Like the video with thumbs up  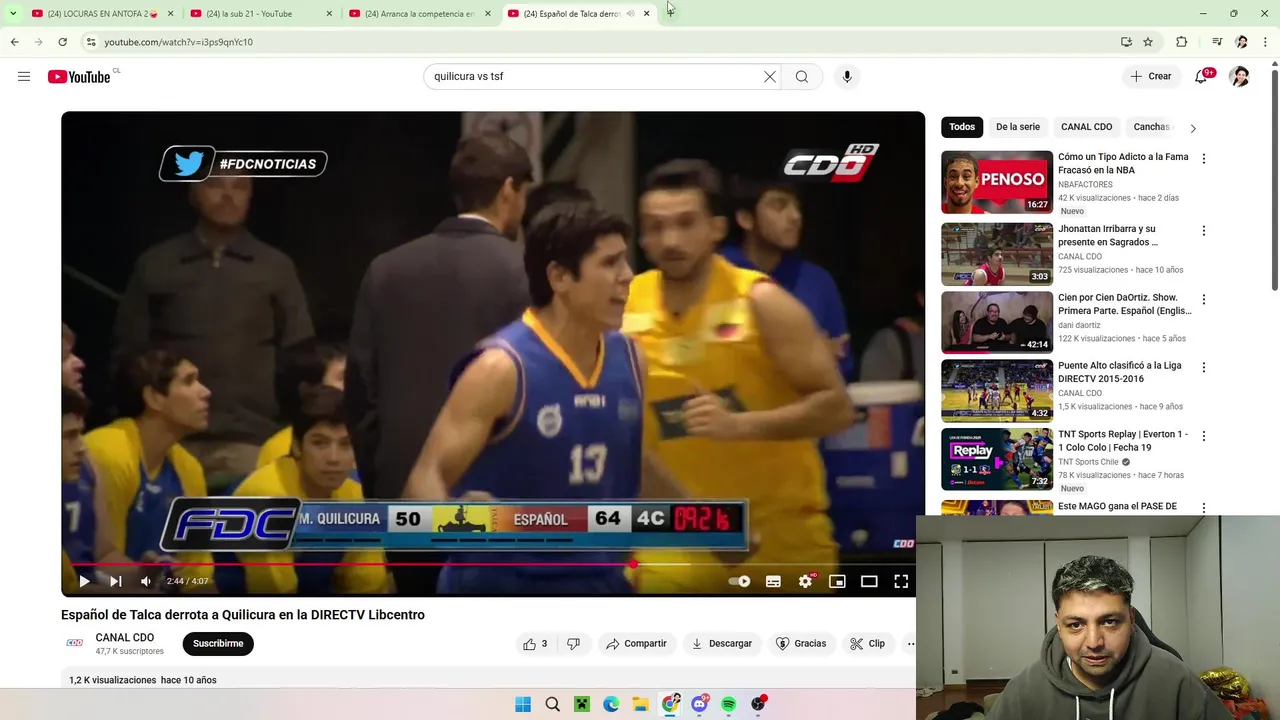(x=535, y=643)
